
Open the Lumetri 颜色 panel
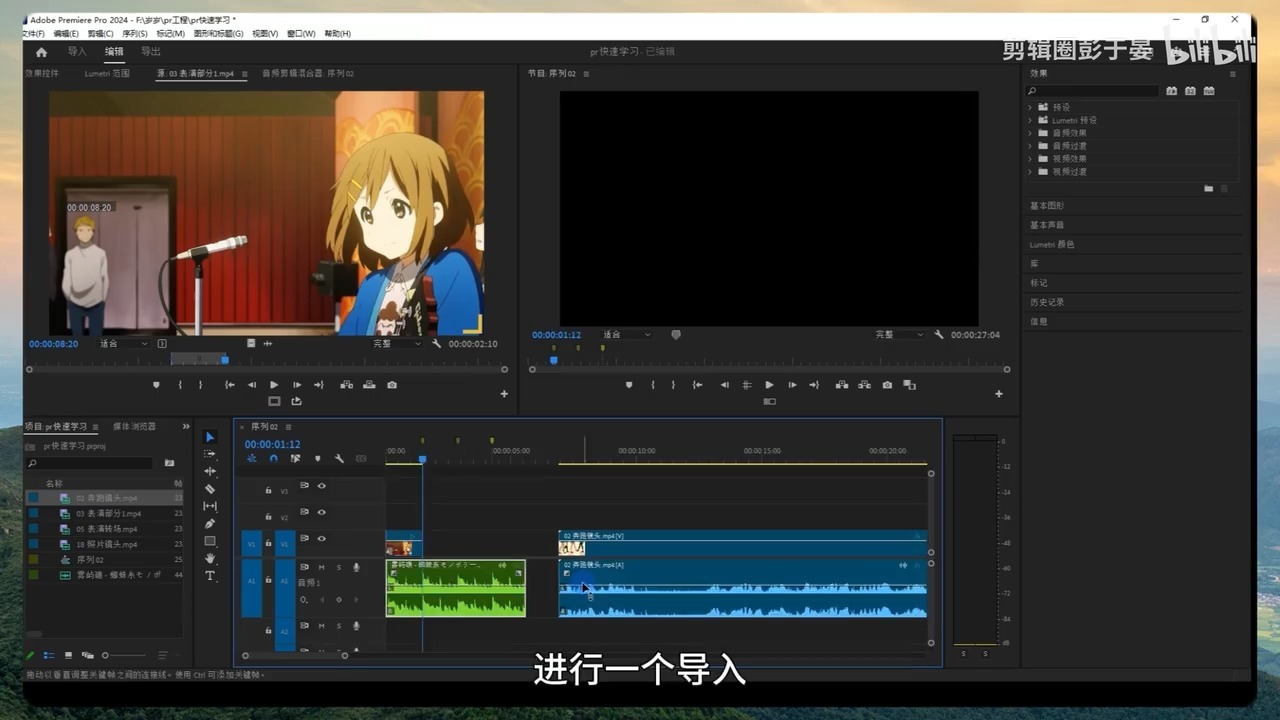pyautogui.click(x=1052, y=245)
